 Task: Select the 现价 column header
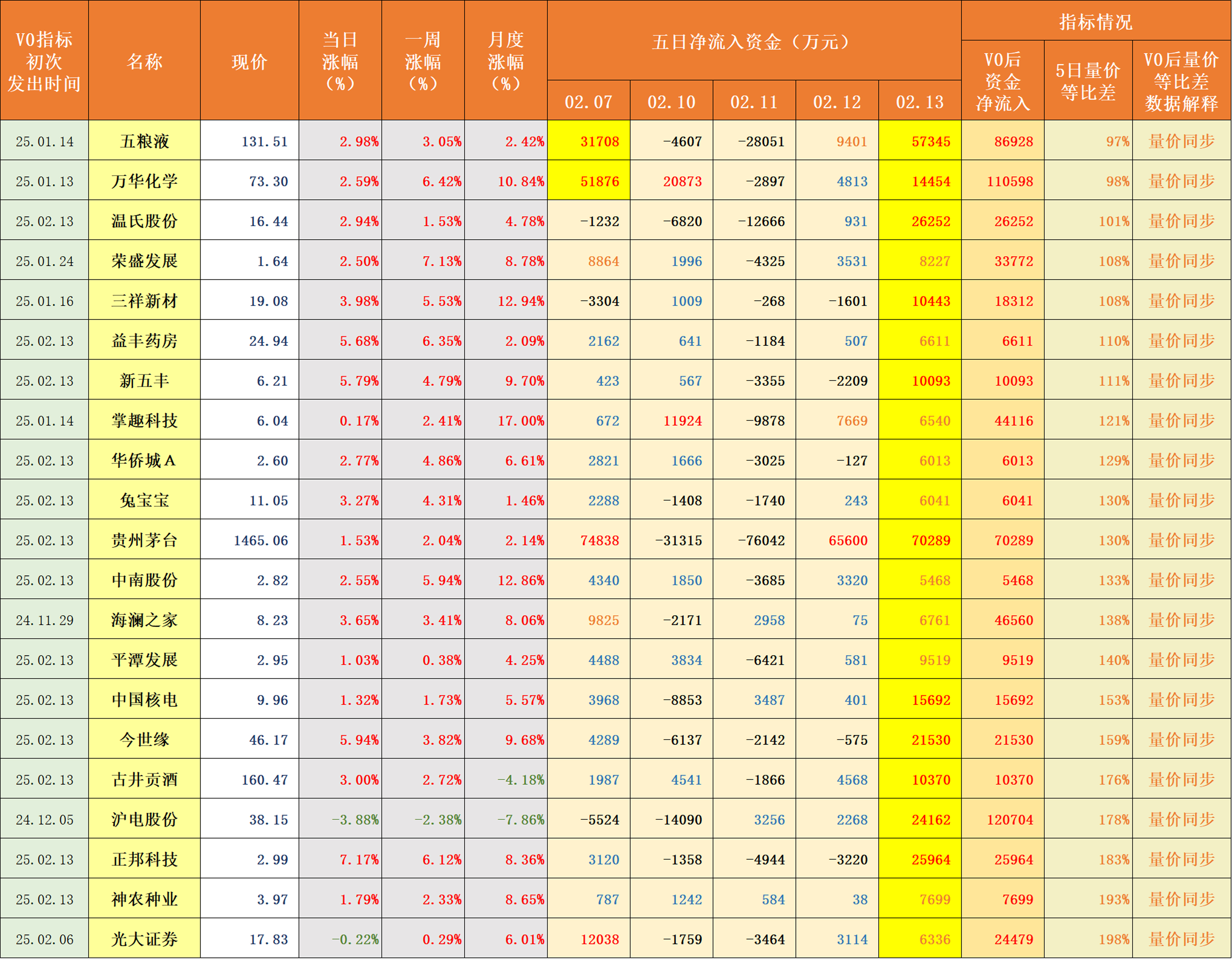pos(249,61)
